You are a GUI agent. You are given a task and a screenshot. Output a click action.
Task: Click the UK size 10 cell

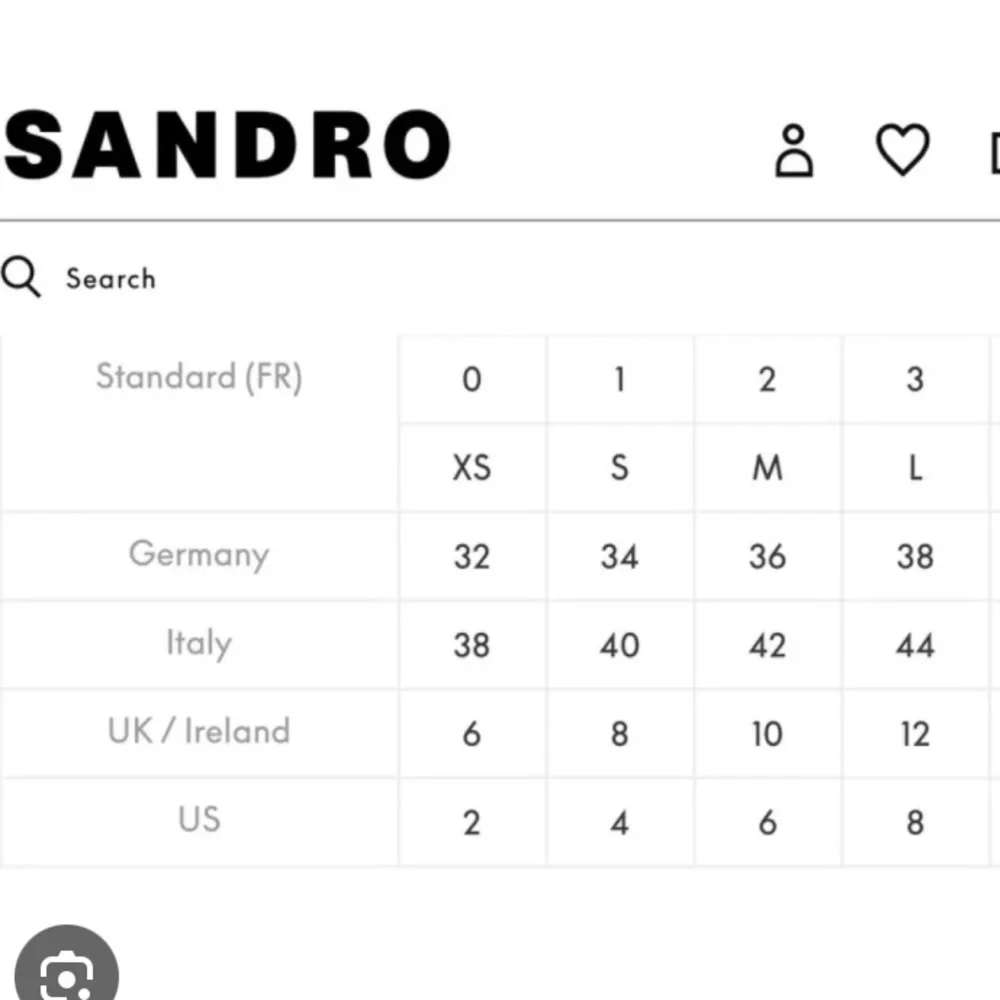tap(767, 734)
